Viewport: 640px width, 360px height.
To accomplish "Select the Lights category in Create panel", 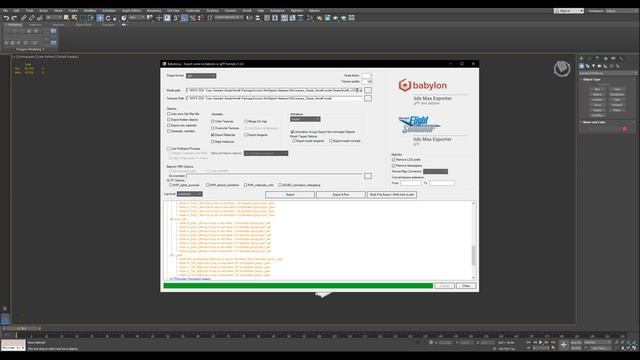I will click(593, 66).
